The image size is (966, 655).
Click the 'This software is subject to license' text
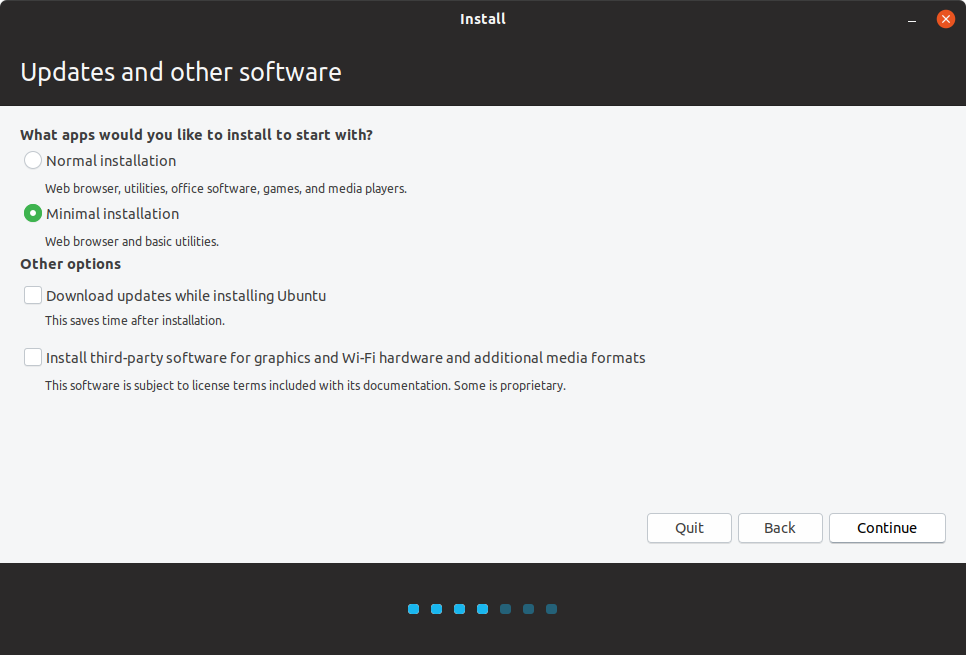point(306,386)
